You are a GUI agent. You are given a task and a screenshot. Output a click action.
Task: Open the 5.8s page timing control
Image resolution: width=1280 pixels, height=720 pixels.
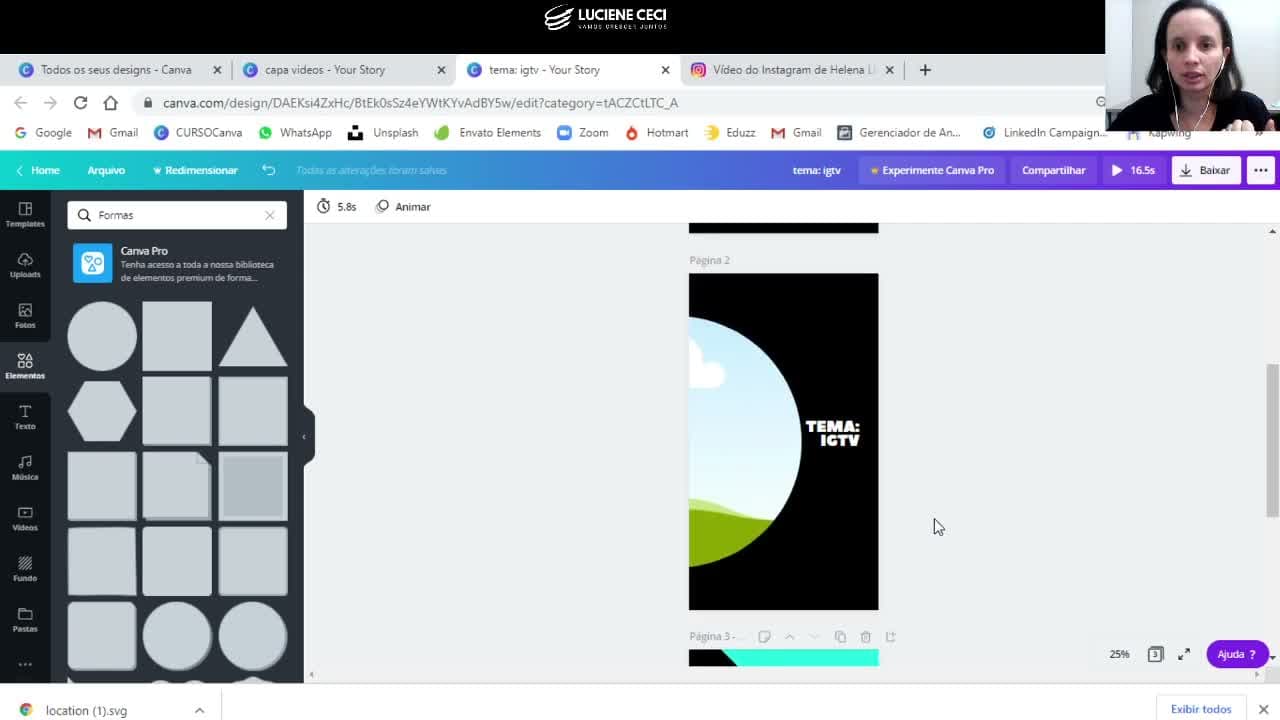336,206
